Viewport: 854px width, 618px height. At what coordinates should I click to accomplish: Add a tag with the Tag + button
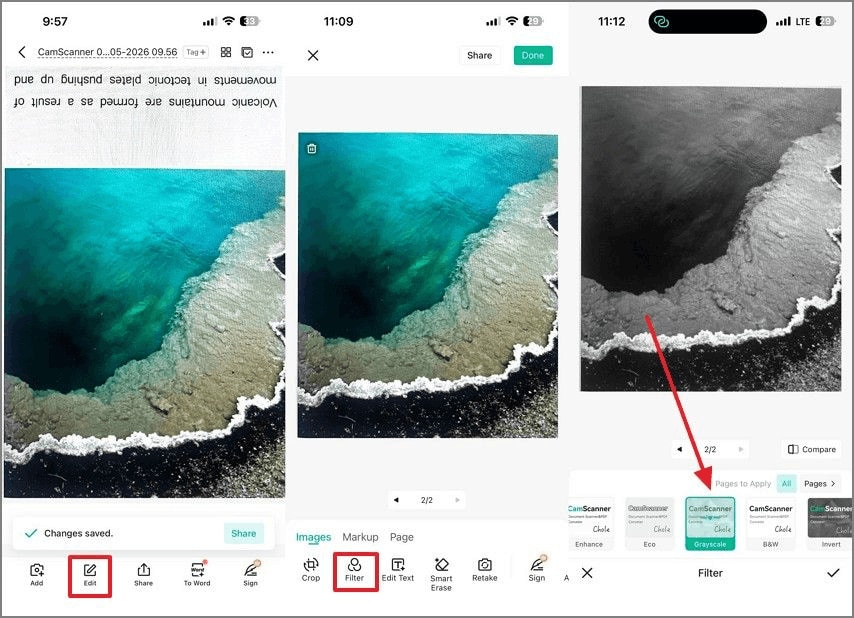tap(196, 52)
